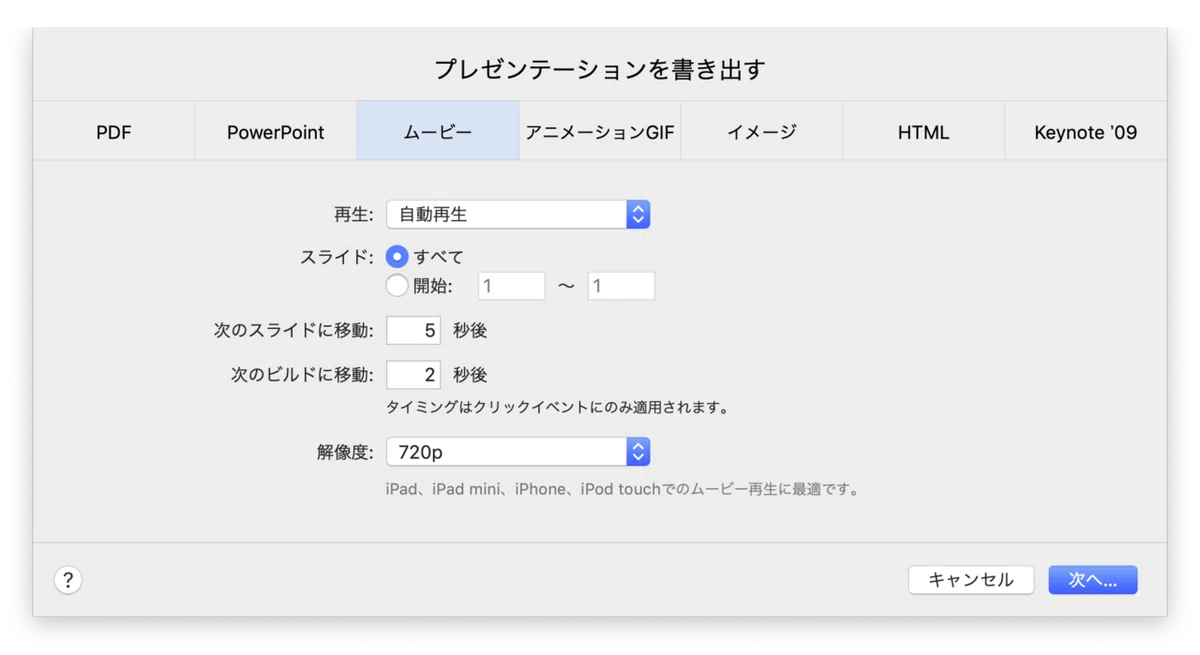
Task: Open the help question mark button
Action: click(68, 580)
